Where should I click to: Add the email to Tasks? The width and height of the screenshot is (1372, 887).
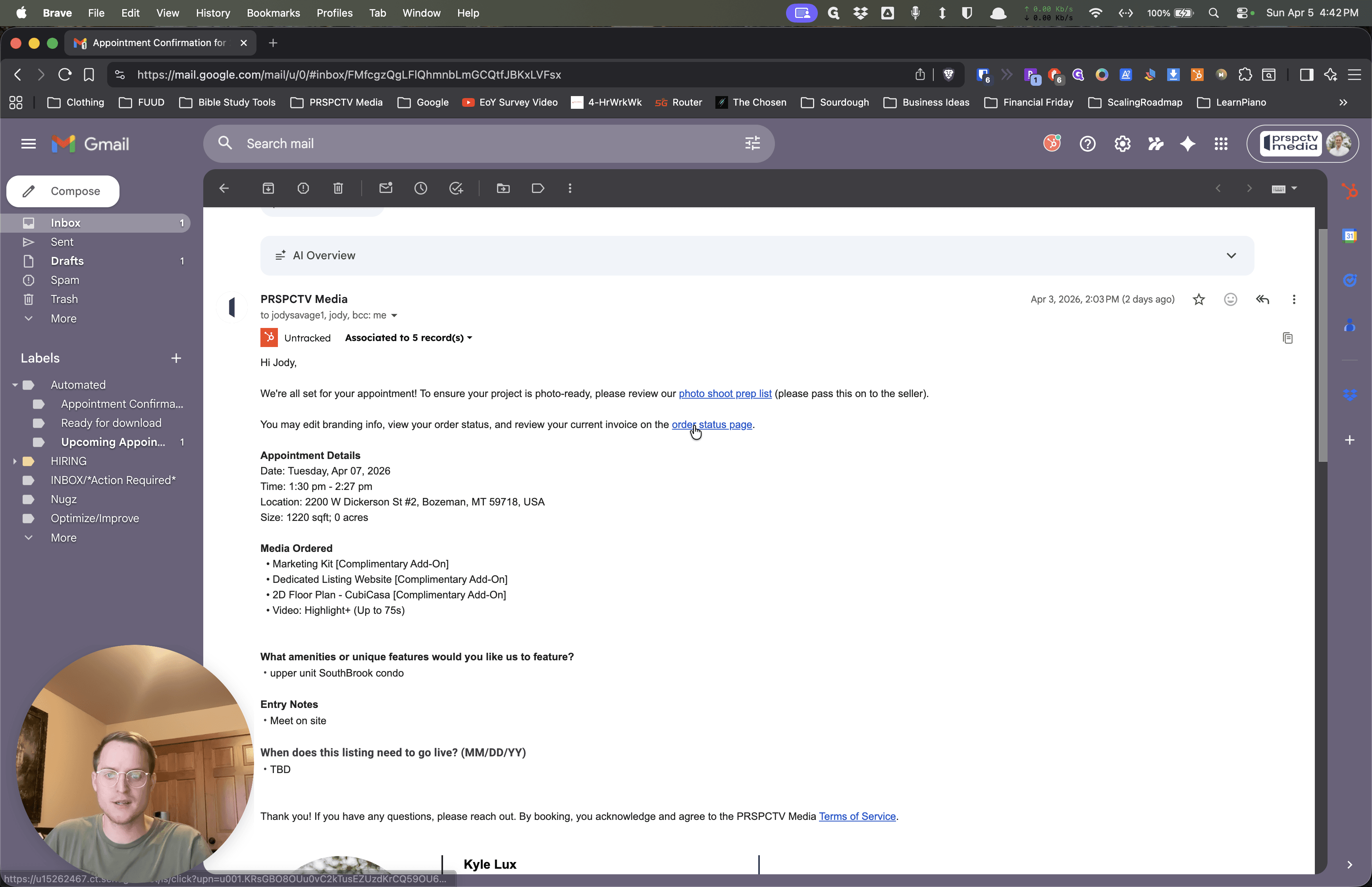456,188
